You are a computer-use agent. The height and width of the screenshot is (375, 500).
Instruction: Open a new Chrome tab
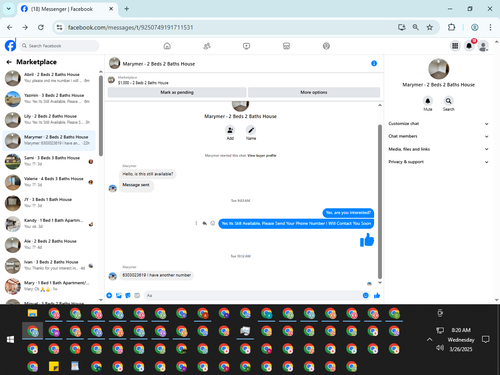(x=127, y=9)
